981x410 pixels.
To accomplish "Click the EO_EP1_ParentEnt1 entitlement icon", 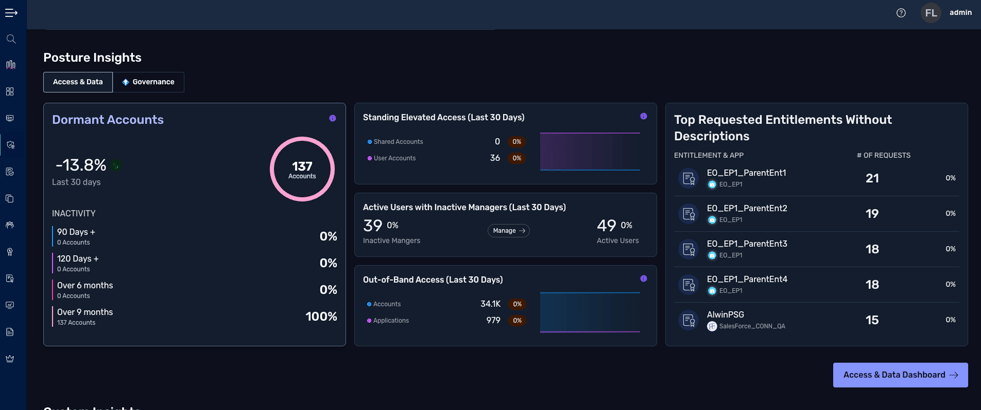I will click(x=689, y=178).
